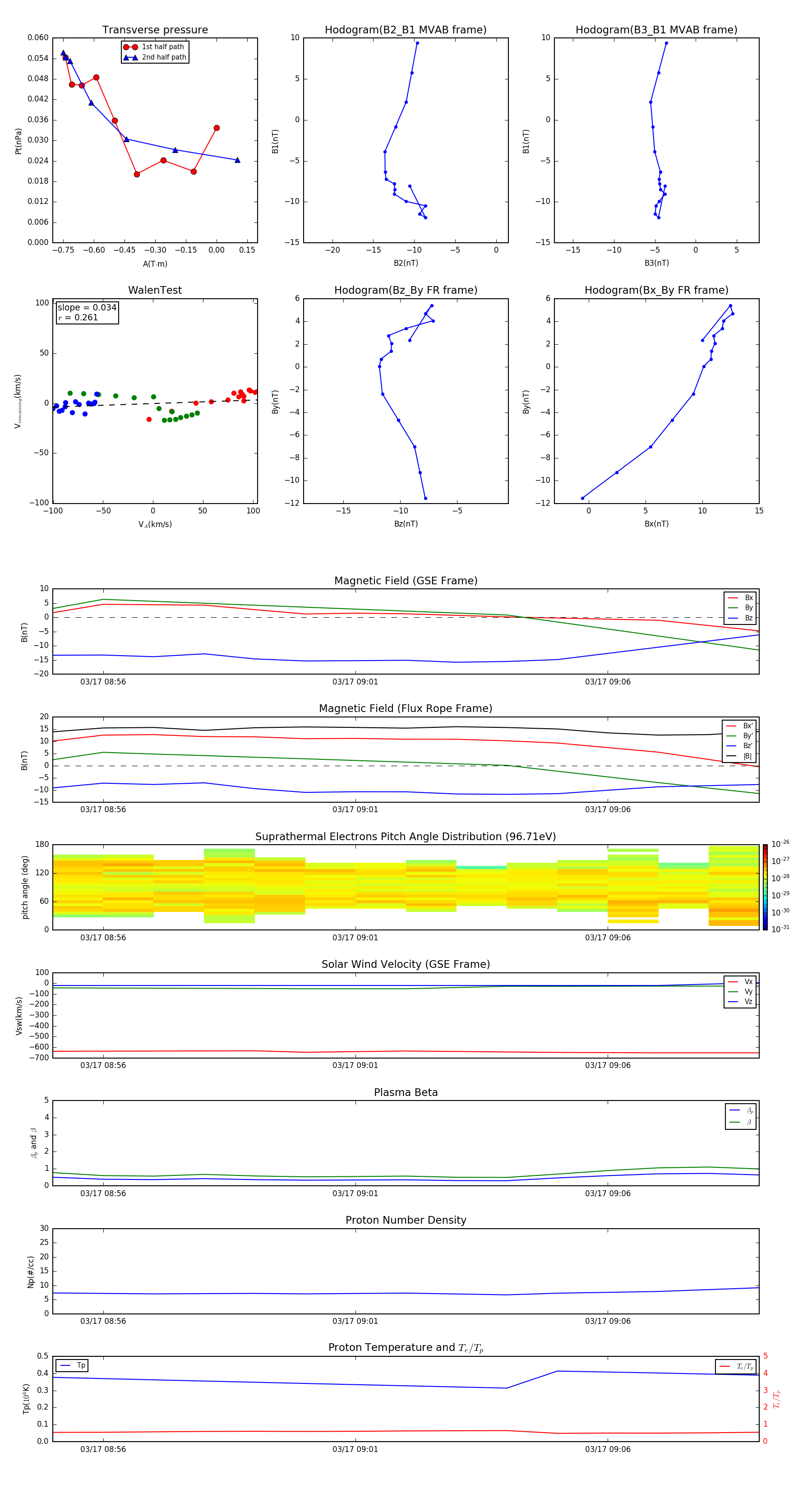Viewport: 812px width, 1489px height.
Task: Click '03/17 09:06' tick under Plasma Beta
Action: [607, 1193]
